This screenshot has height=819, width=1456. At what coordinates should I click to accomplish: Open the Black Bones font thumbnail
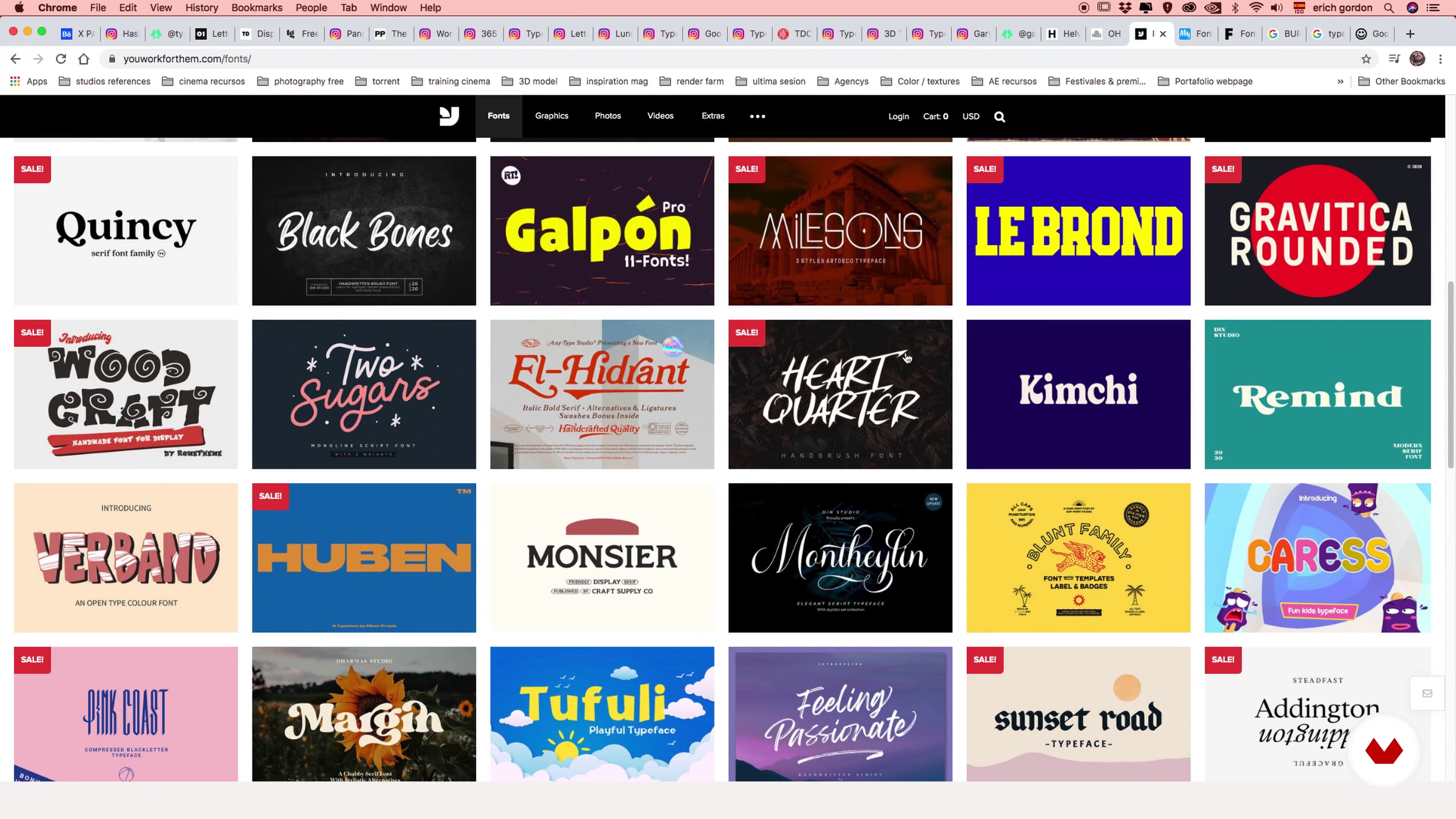(364, 231)
